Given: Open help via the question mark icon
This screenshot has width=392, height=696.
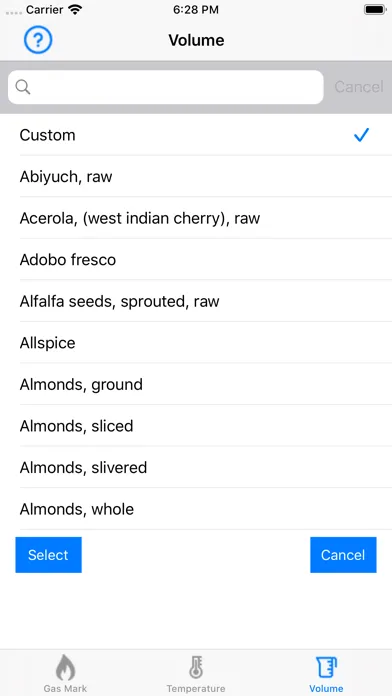Looking at the screenshot, I should [x=38, y=40].
